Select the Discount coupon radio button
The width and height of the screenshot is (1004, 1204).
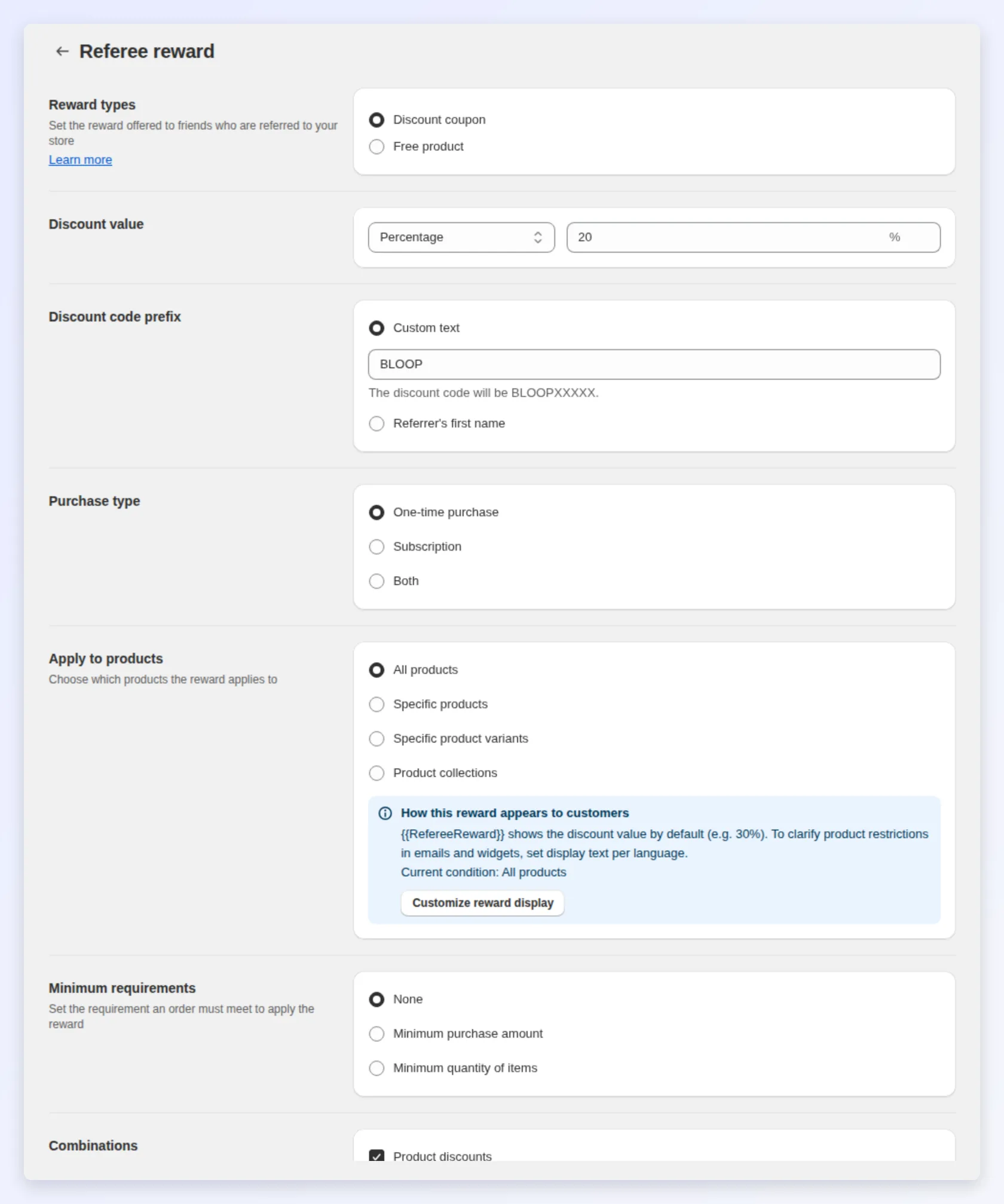[376, 120]
